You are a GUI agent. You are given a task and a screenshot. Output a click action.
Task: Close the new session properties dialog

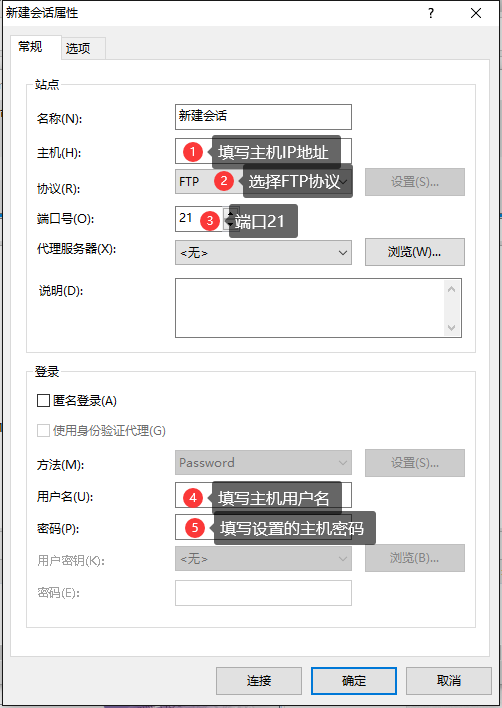click(476, 13)
